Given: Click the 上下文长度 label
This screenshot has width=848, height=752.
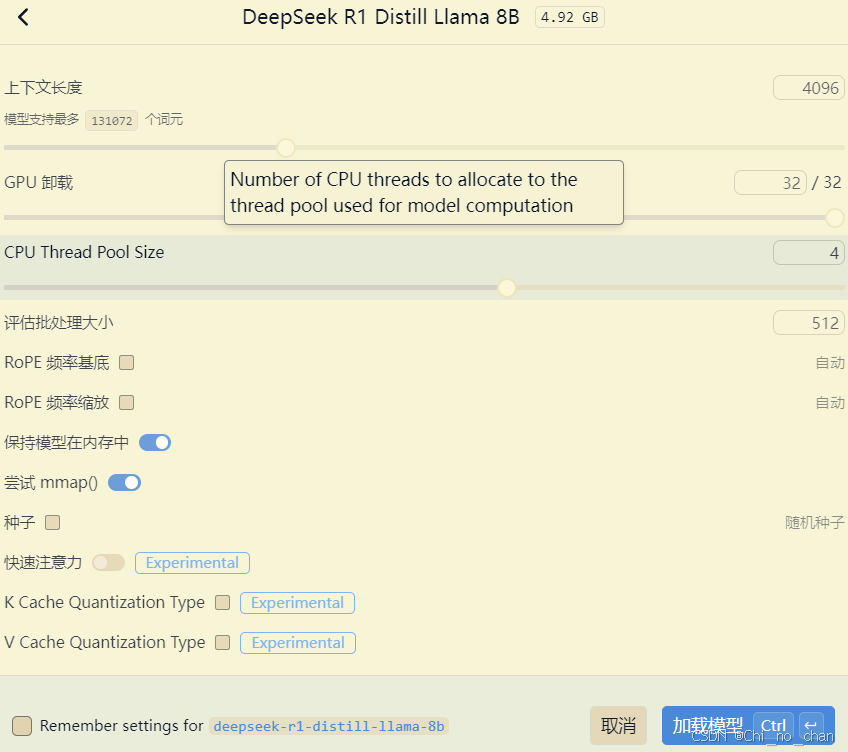Looking at the screenshot, I should (43, 87).
